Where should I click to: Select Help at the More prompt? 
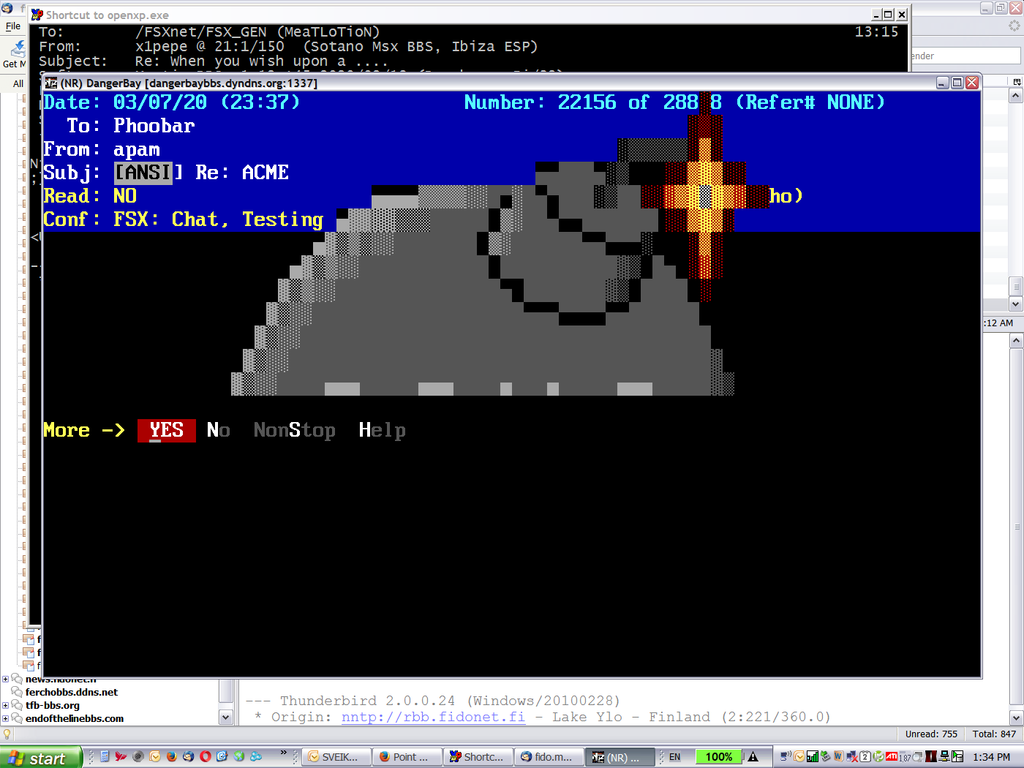pos(382,430)
